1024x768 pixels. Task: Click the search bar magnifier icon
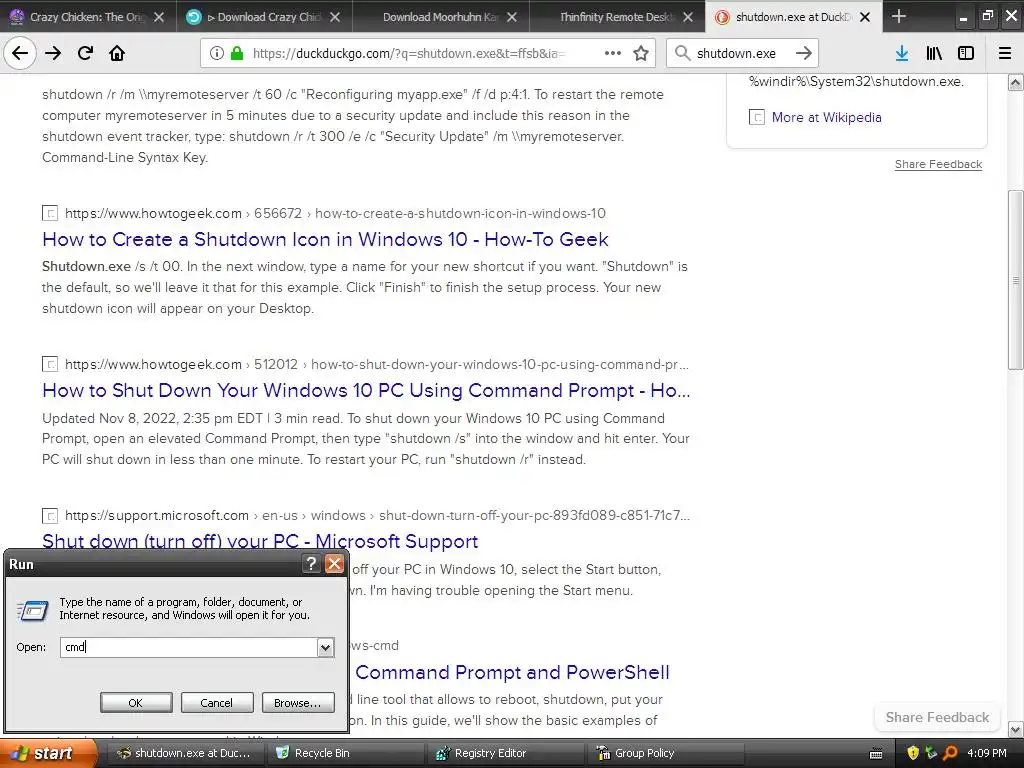[x=682, y=53]
